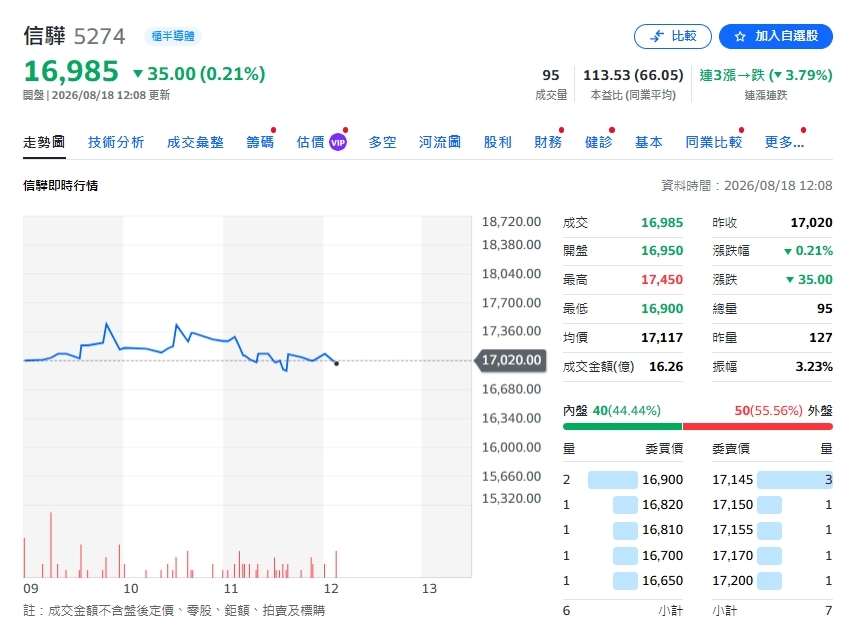
Task: Expand the 更多... menu
Action: click(x=784, y=142)
